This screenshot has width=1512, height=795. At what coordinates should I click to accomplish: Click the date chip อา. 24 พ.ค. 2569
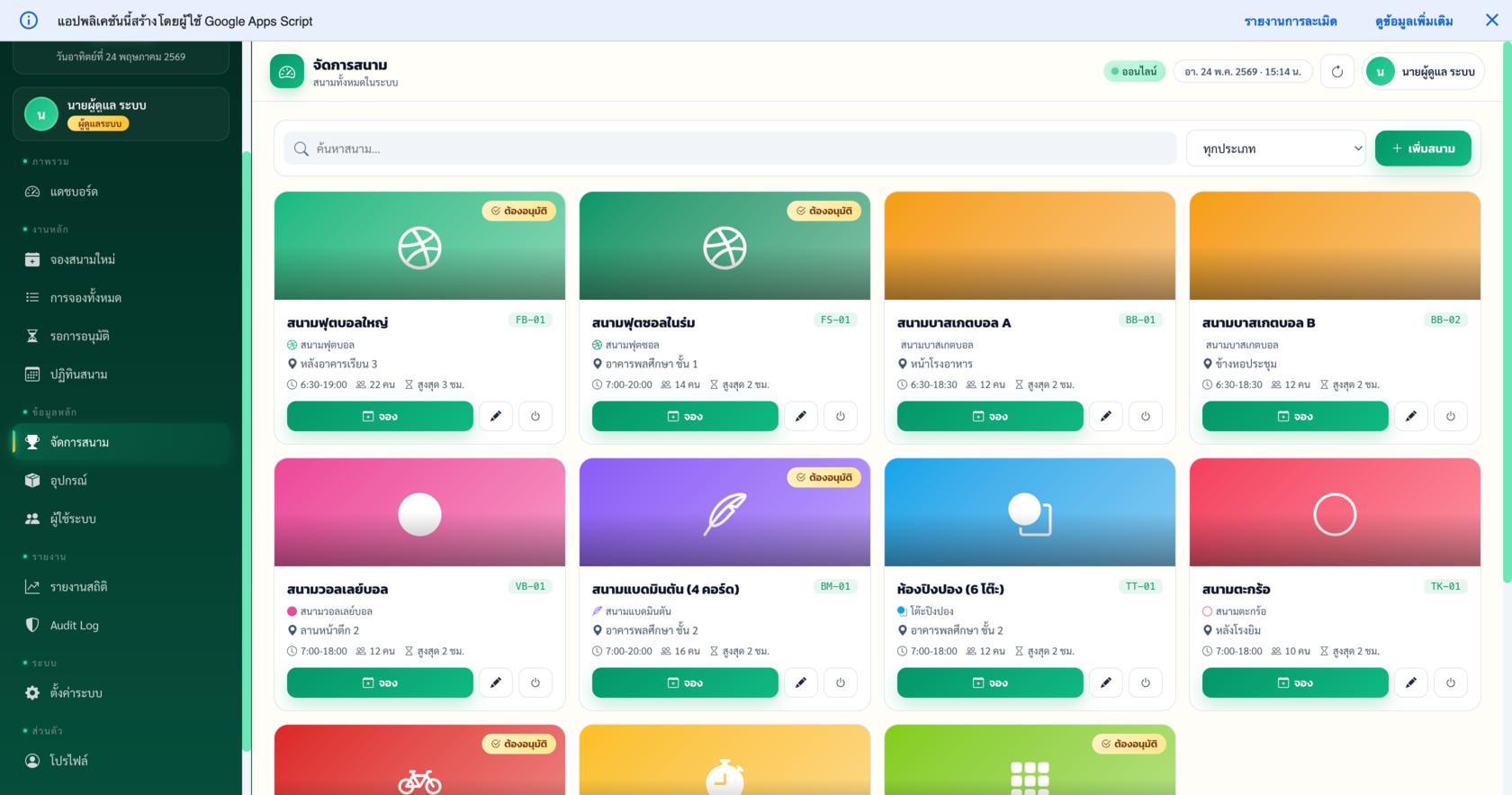coord(1243,72)
